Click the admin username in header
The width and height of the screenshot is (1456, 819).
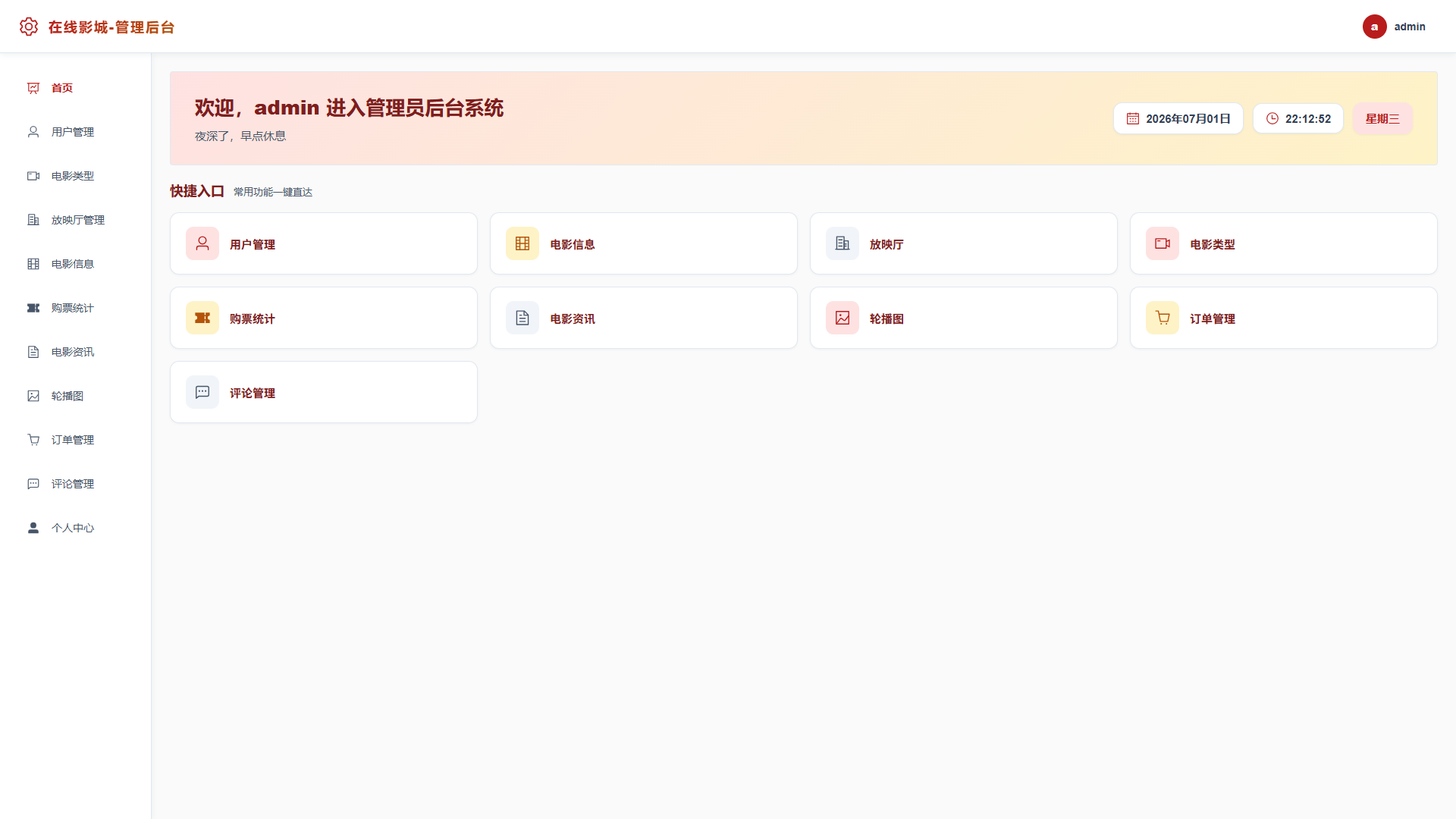tap(1410, 27)
